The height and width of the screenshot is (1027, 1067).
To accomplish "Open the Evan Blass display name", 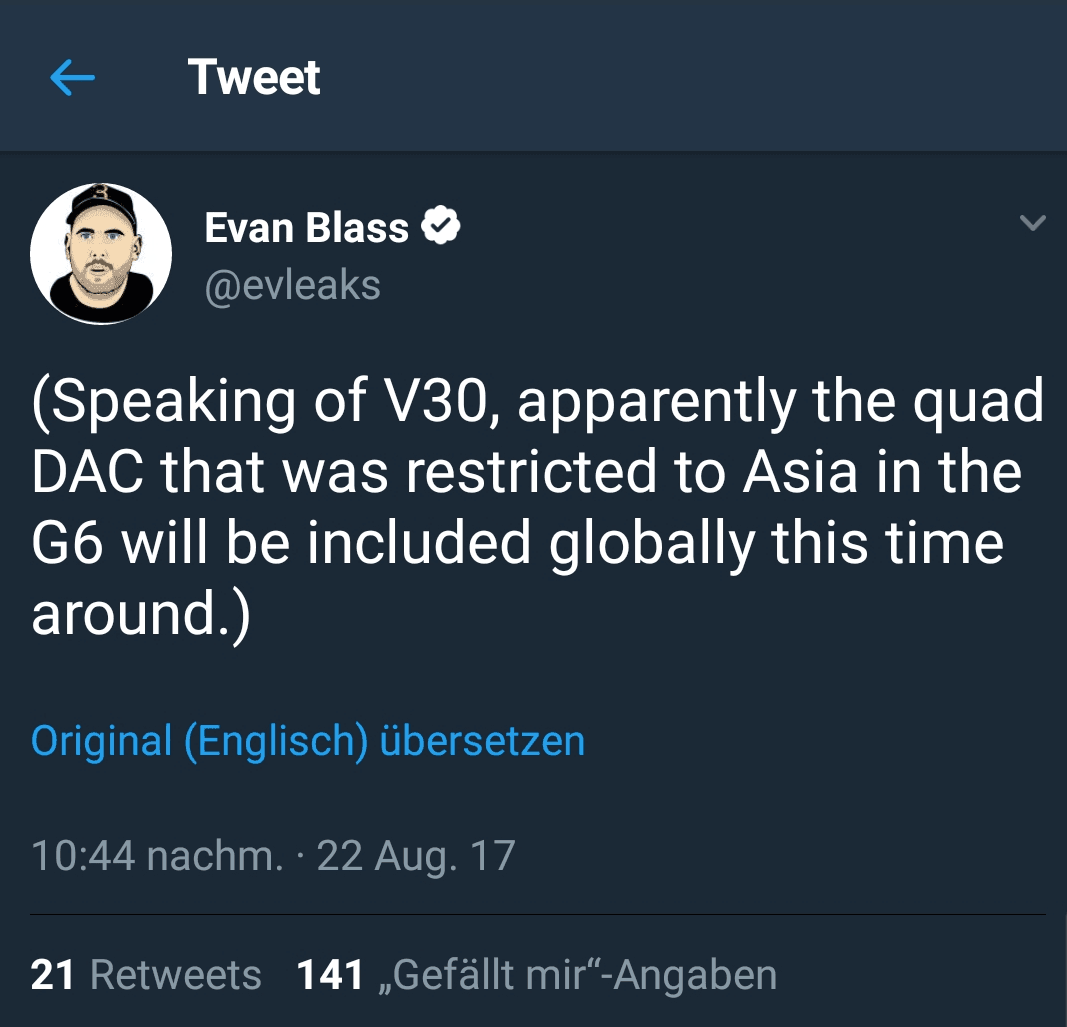I will pos(306,227).
